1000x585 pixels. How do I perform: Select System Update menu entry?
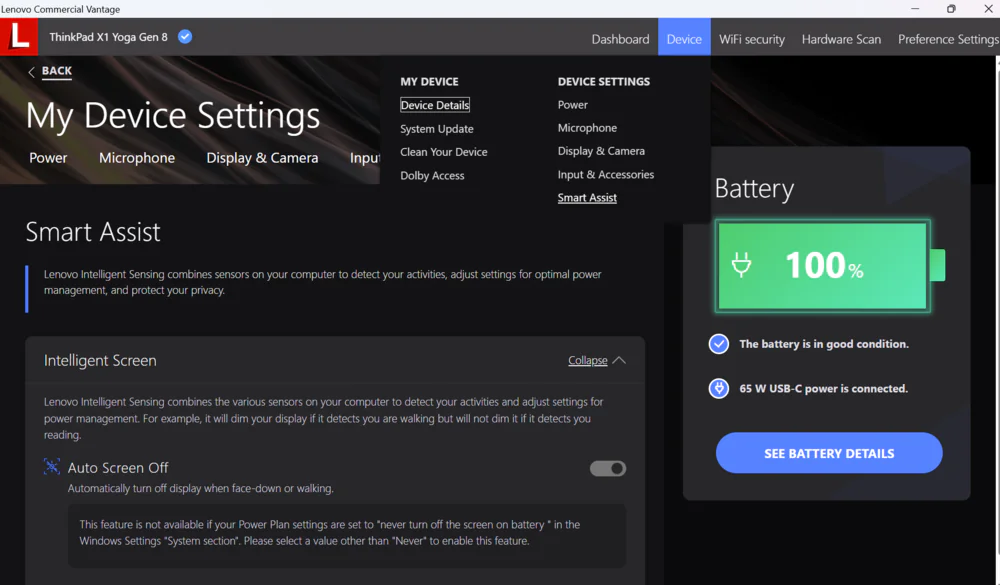[x=437, y=129]
